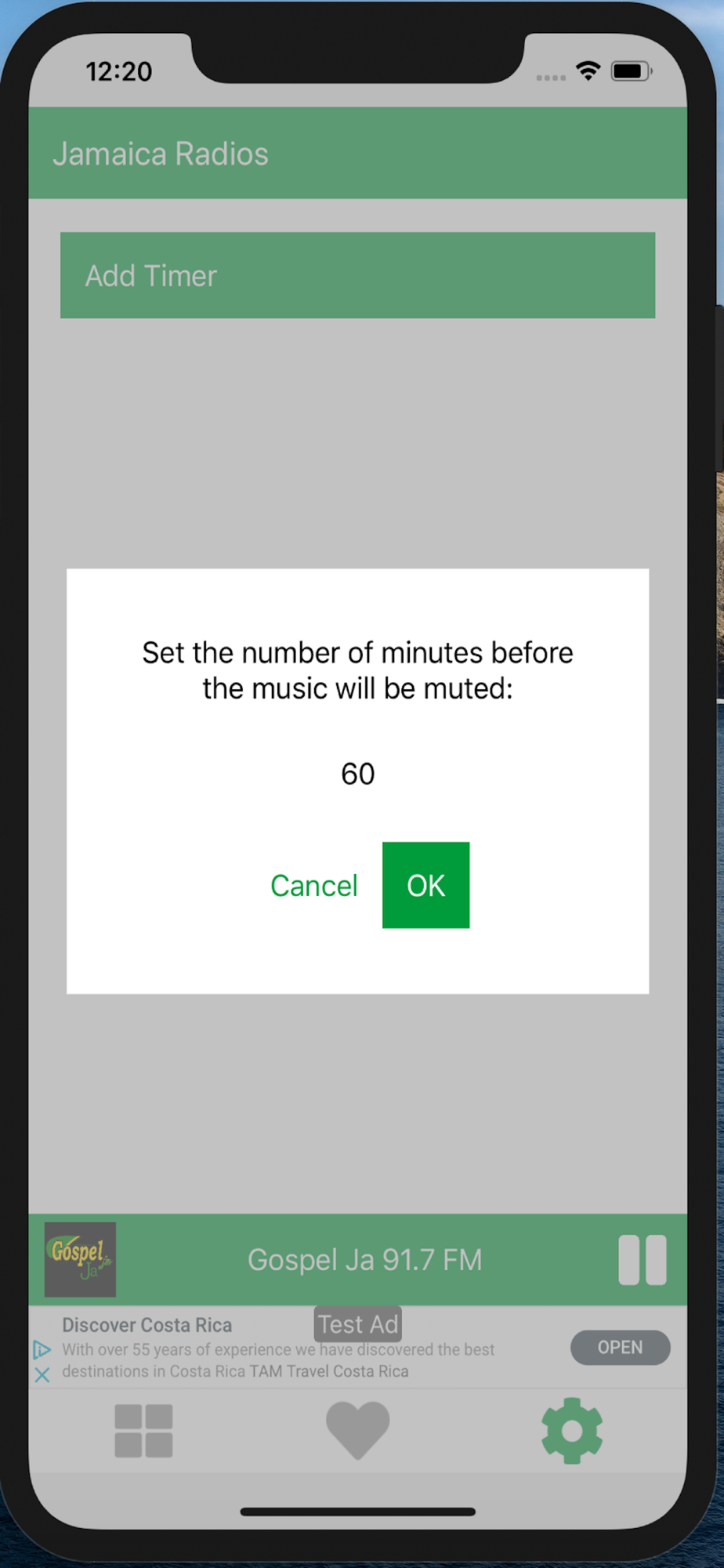
Task: Click the Gospel Ja station logo thumbnail
Action: coord(80,1259)
